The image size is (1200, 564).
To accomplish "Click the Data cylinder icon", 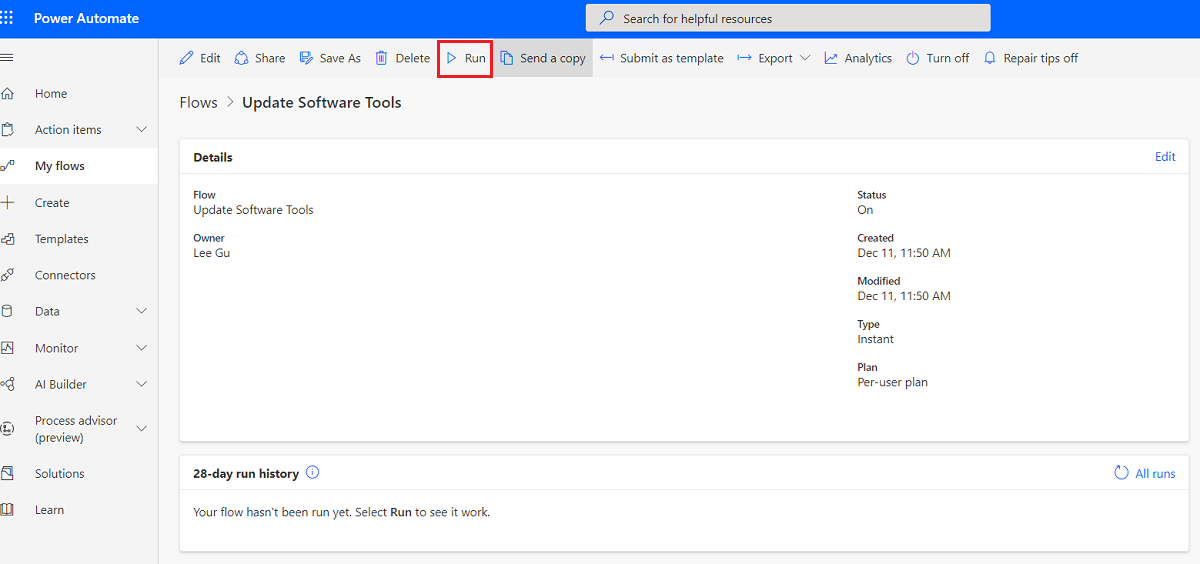I will [x=8, y=311].
